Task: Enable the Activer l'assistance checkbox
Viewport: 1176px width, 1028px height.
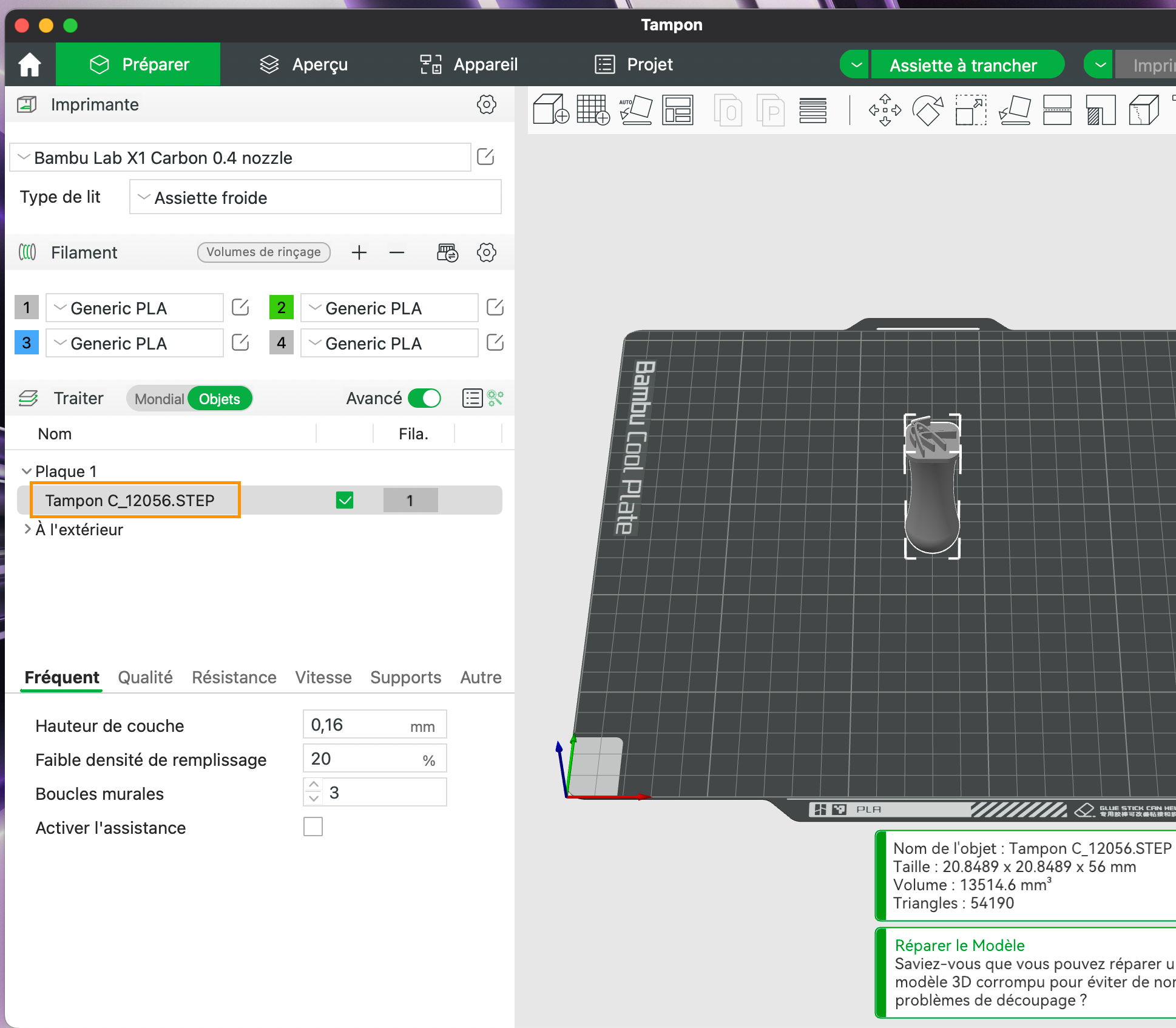Action: (x=313, y=827)
